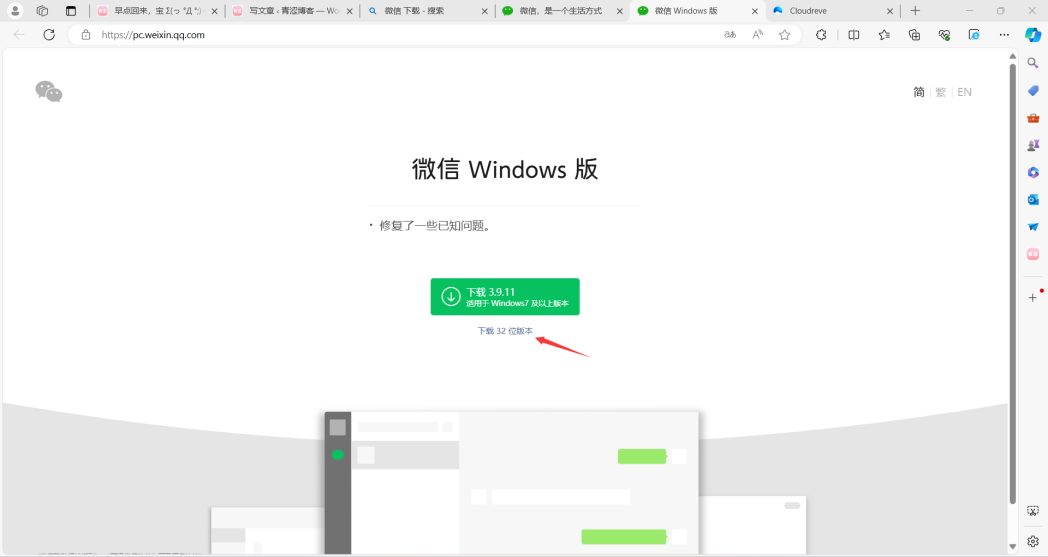Switch to the Cloudreve tab

(832, 11)
